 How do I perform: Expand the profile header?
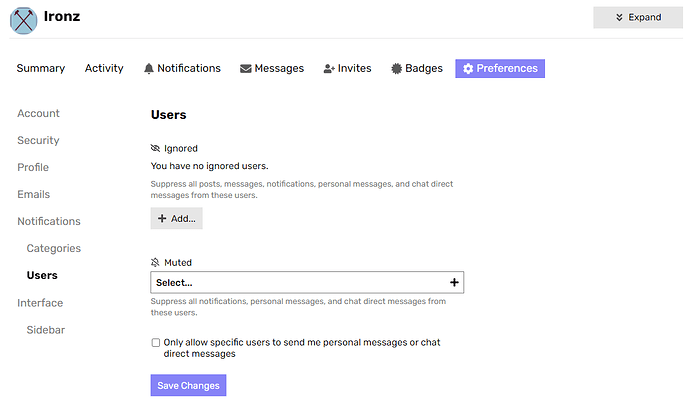click(638, 17)
